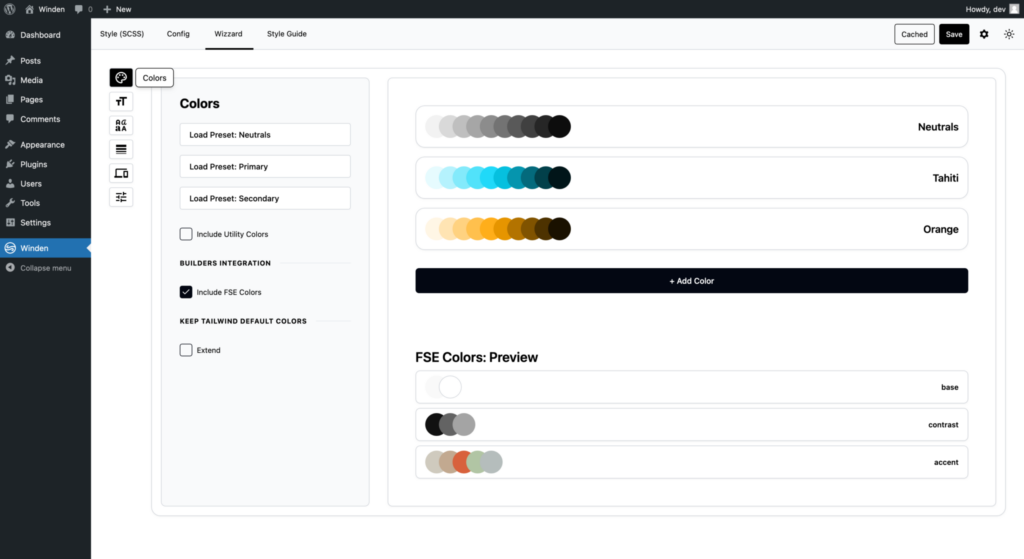Uncheck Include FSE Colors checkbox
The width and height of the screenshot is (1024, 559).
coord(186,292)
